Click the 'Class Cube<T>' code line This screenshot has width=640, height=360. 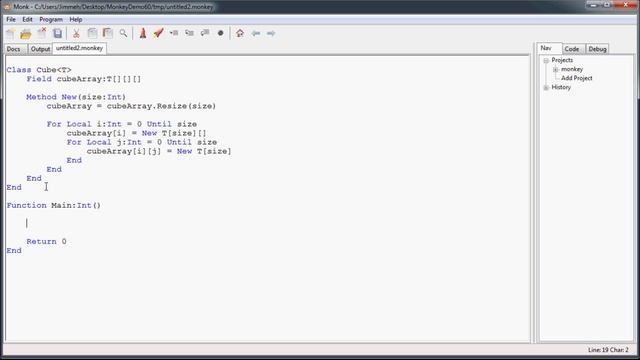click(39, 70)
